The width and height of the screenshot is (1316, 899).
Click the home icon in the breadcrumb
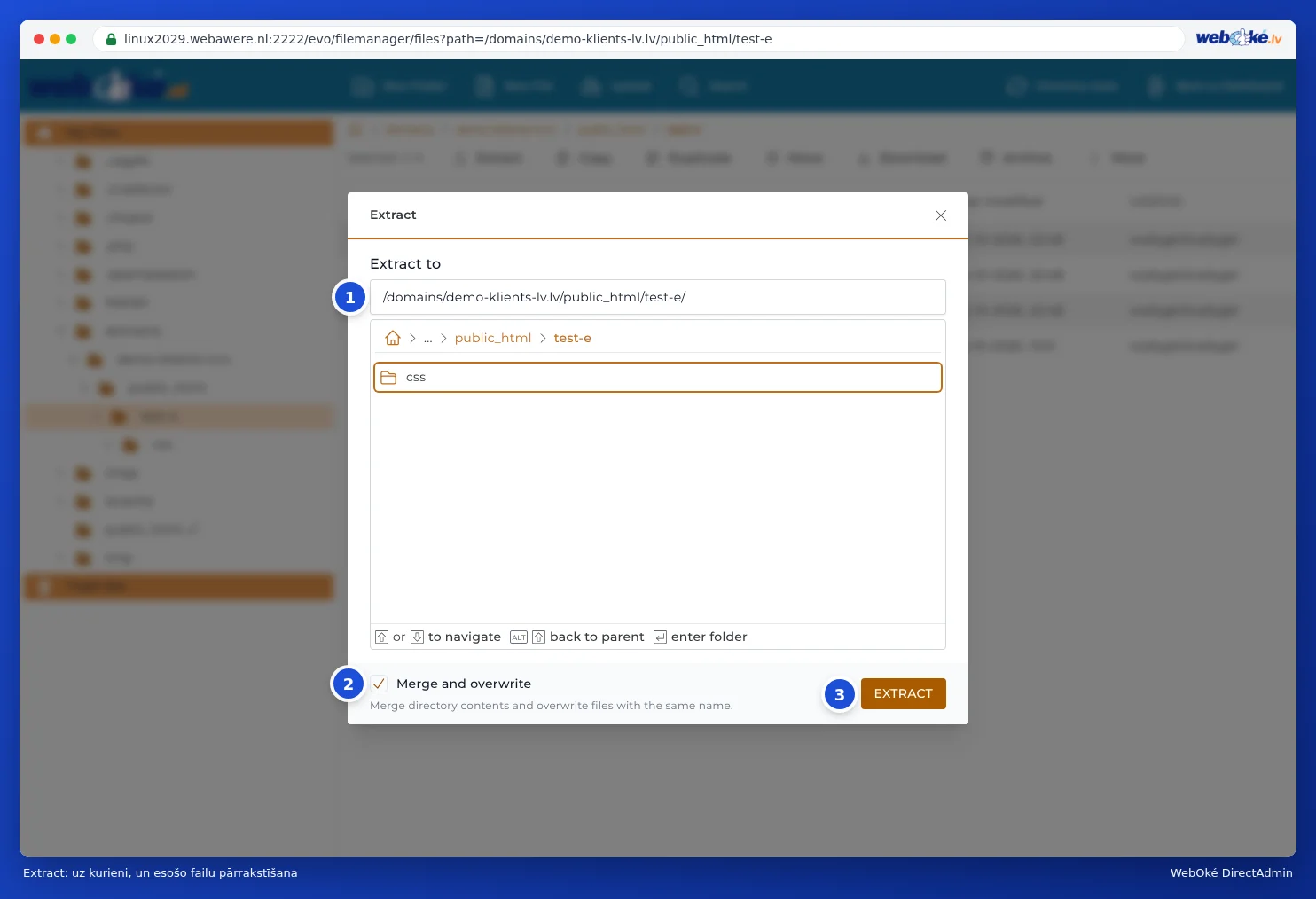[393, 338]
